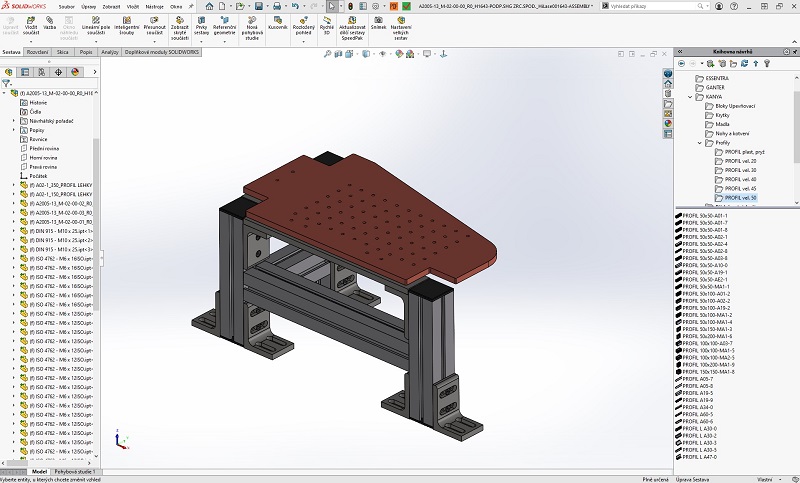Select the Inteligentní šrouby tool
The height and width of the screenshot is (483, 800).
126,22
